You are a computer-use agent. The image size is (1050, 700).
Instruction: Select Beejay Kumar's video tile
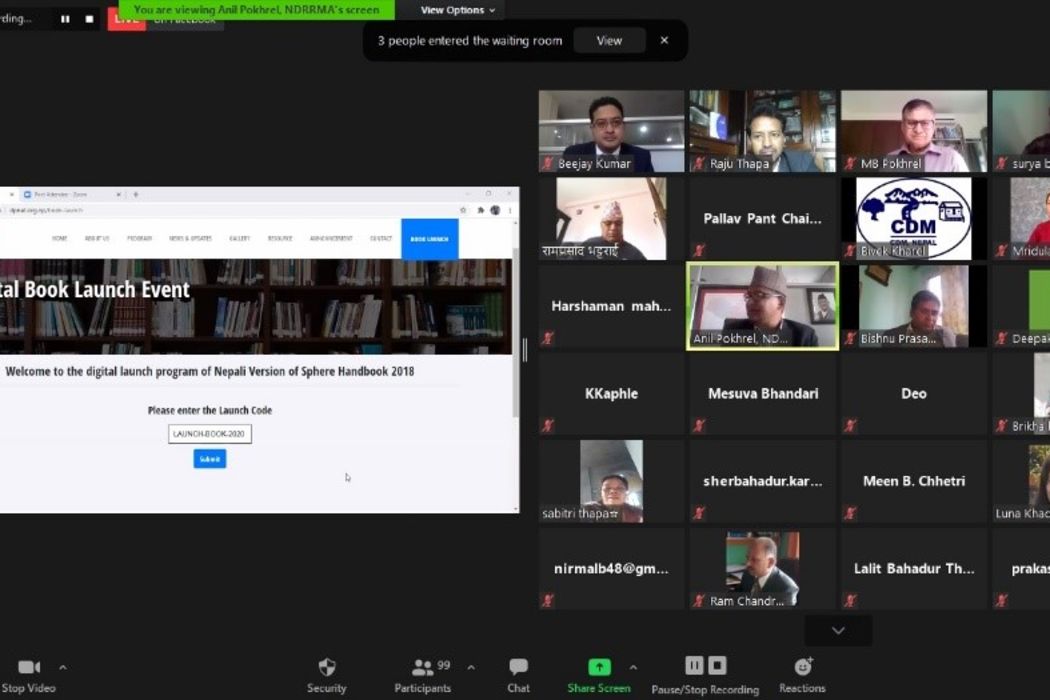pos(611,131)
